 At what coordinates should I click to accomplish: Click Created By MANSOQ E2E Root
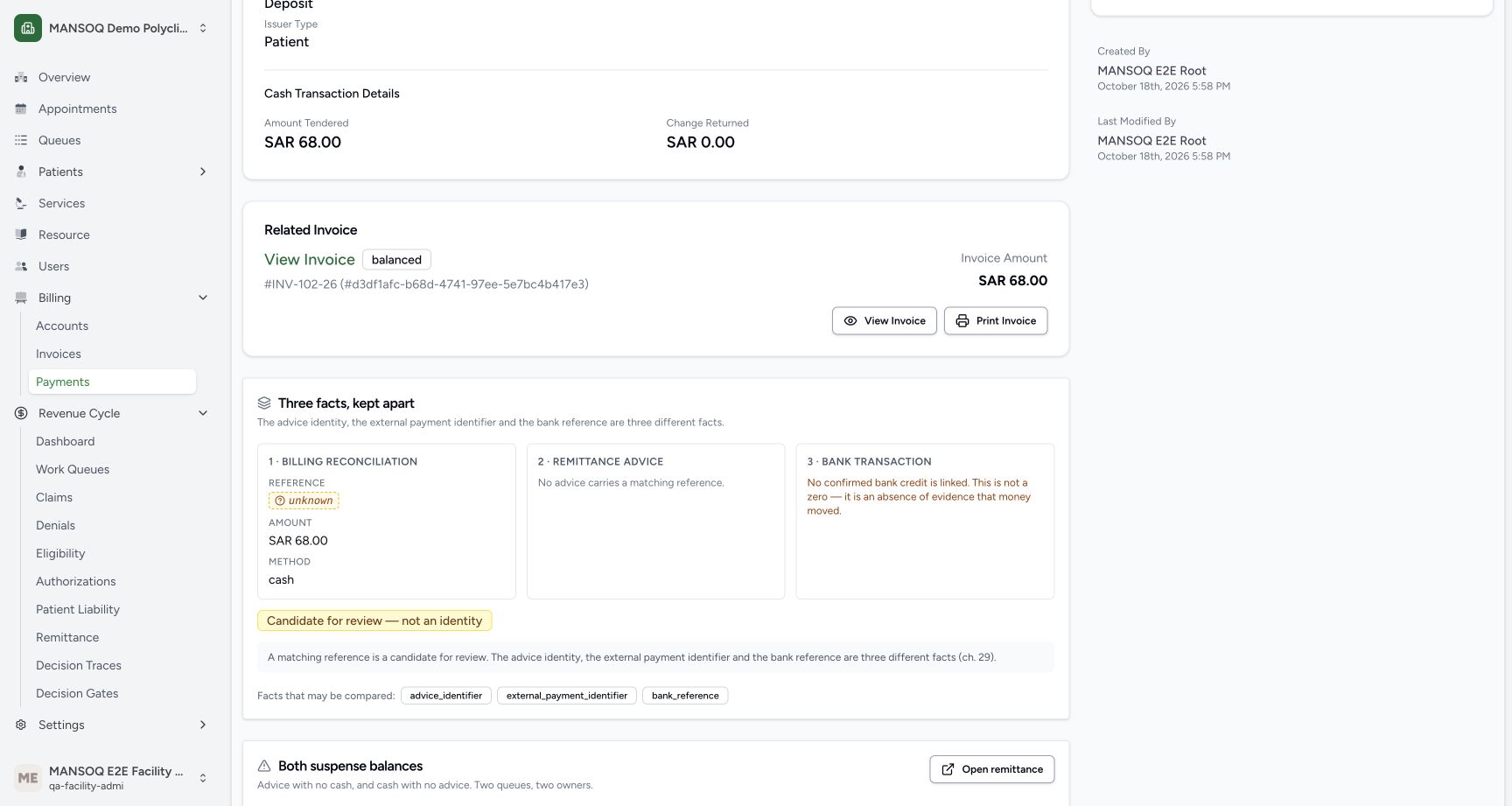pyautogui.click(x=1151, y=70)
